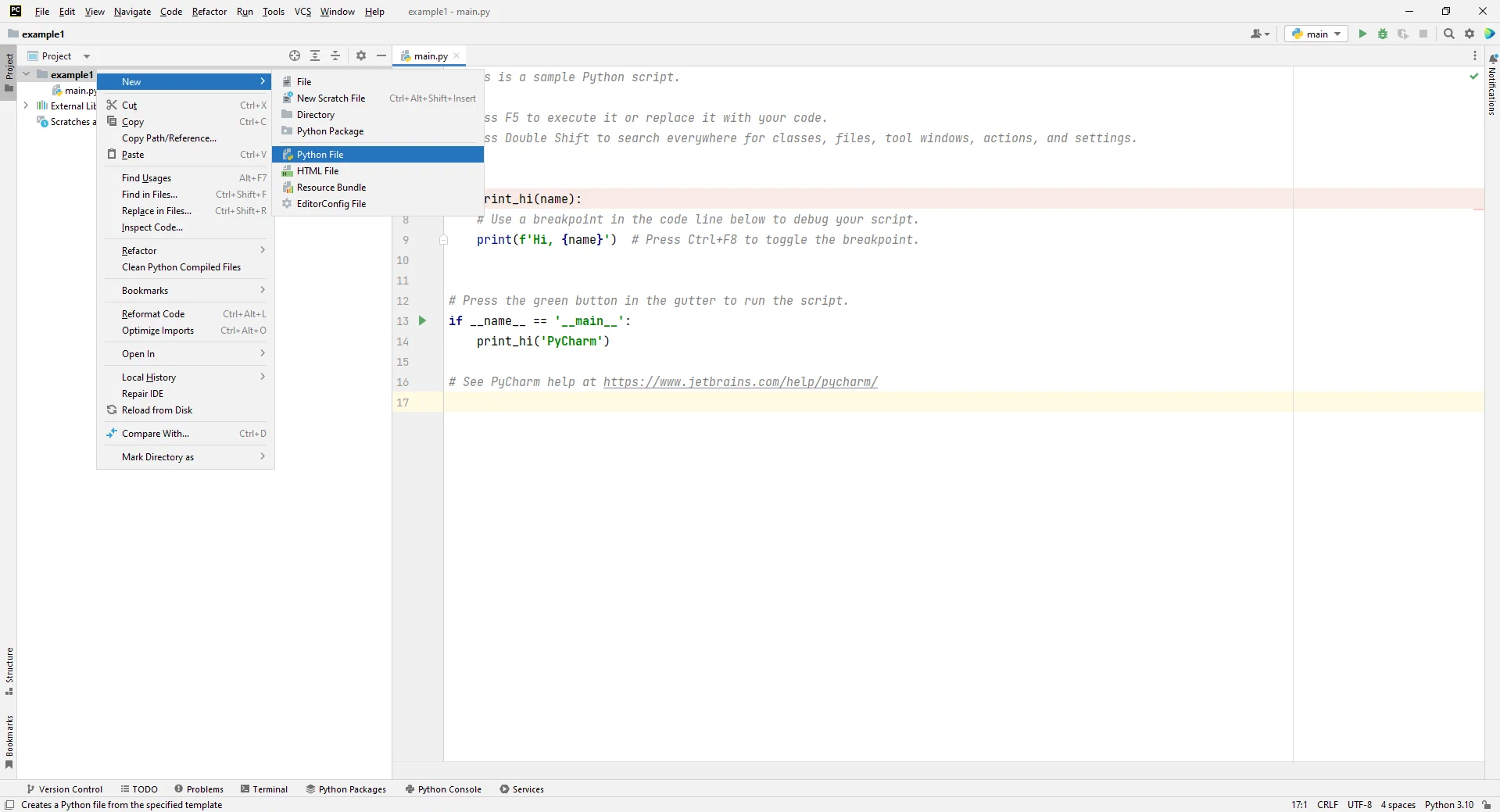1500x812 pixels.
Task: Select Reload from Disk
Action: click(186, 410)
